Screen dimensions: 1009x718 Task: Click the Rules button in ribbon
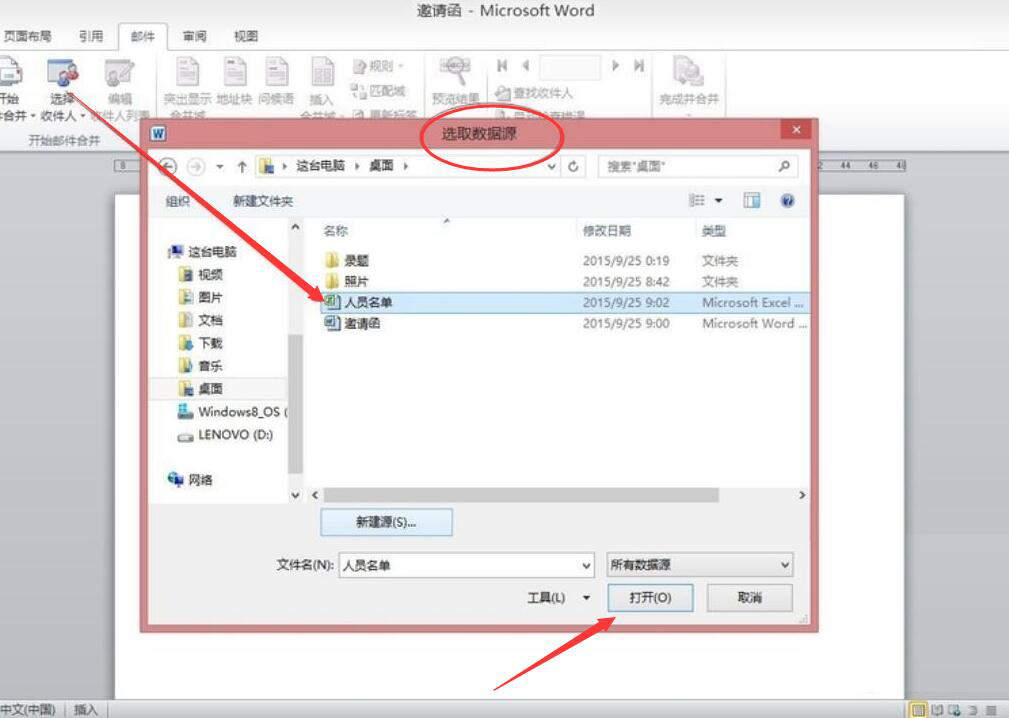coord(378,66)
